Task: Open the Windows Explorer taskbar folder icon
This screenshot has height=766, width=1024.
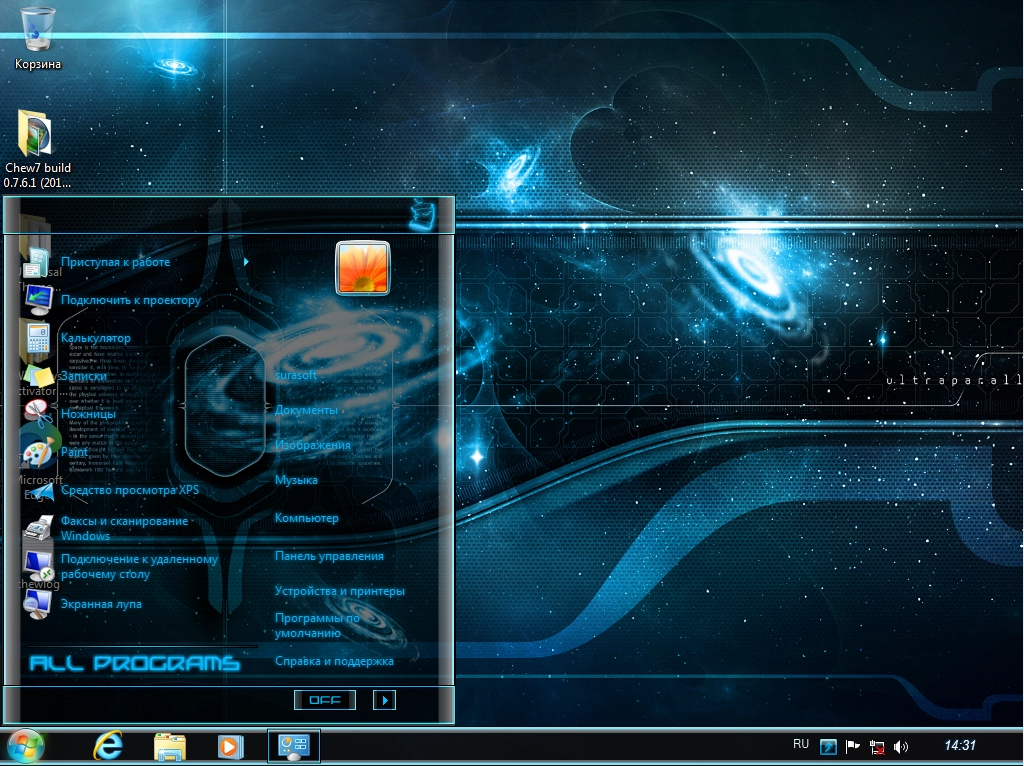Action: (x=169, y=746)
